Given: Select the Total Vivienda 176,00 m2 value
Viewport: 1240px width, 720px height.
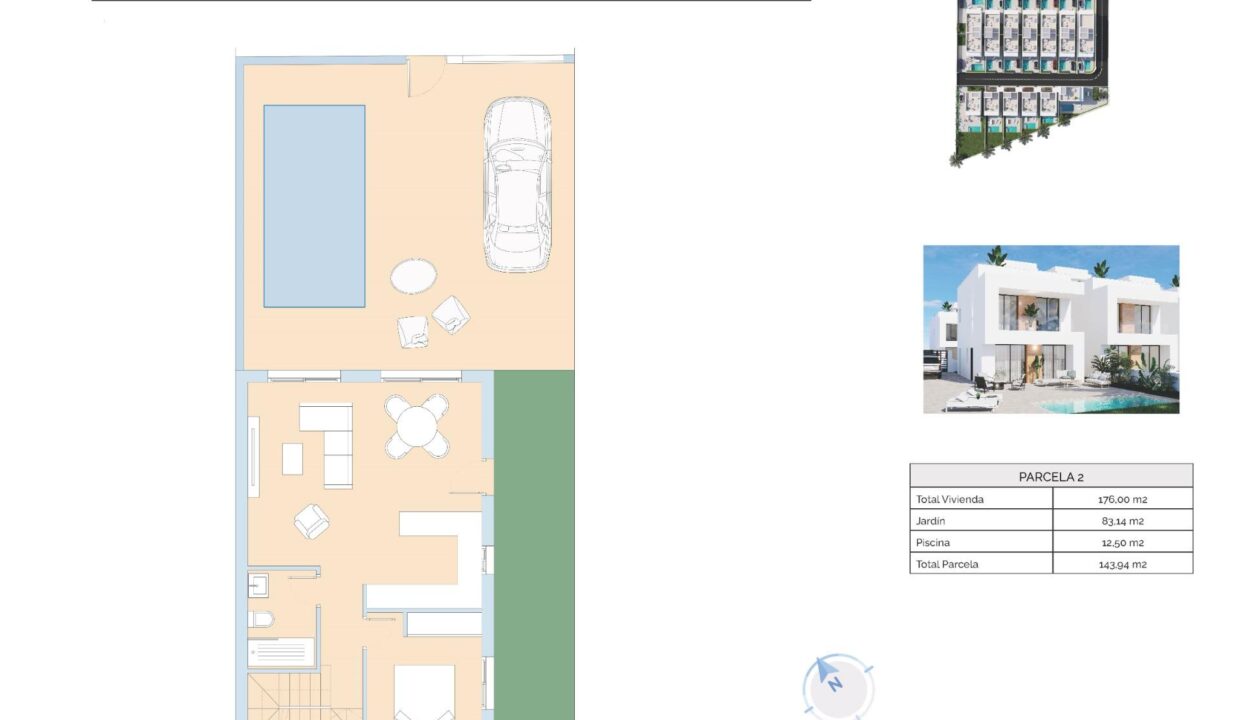Looking at the screenshot, I should [x=1123, y=499].
